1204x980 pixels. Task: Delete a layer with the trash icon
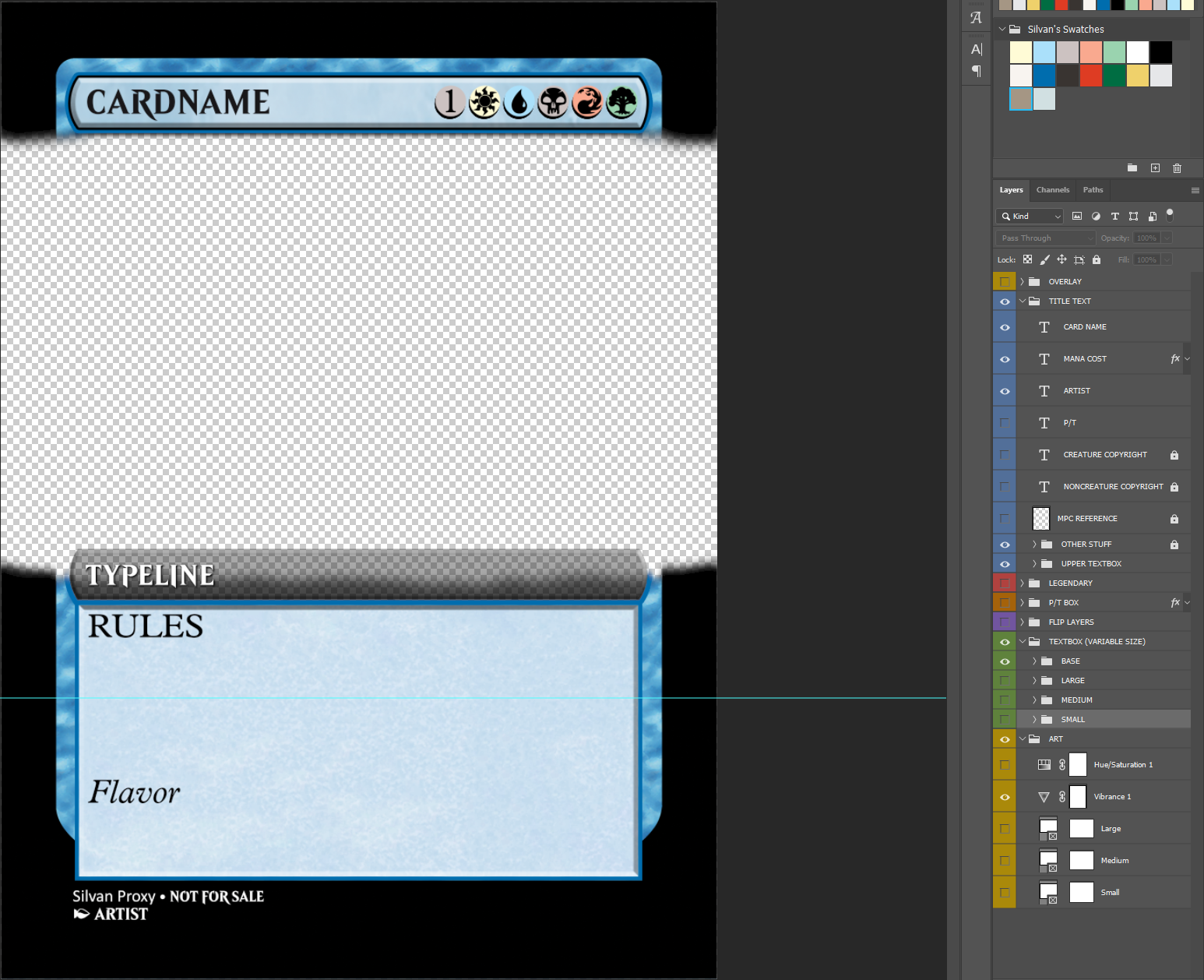tap(1177, 167)
